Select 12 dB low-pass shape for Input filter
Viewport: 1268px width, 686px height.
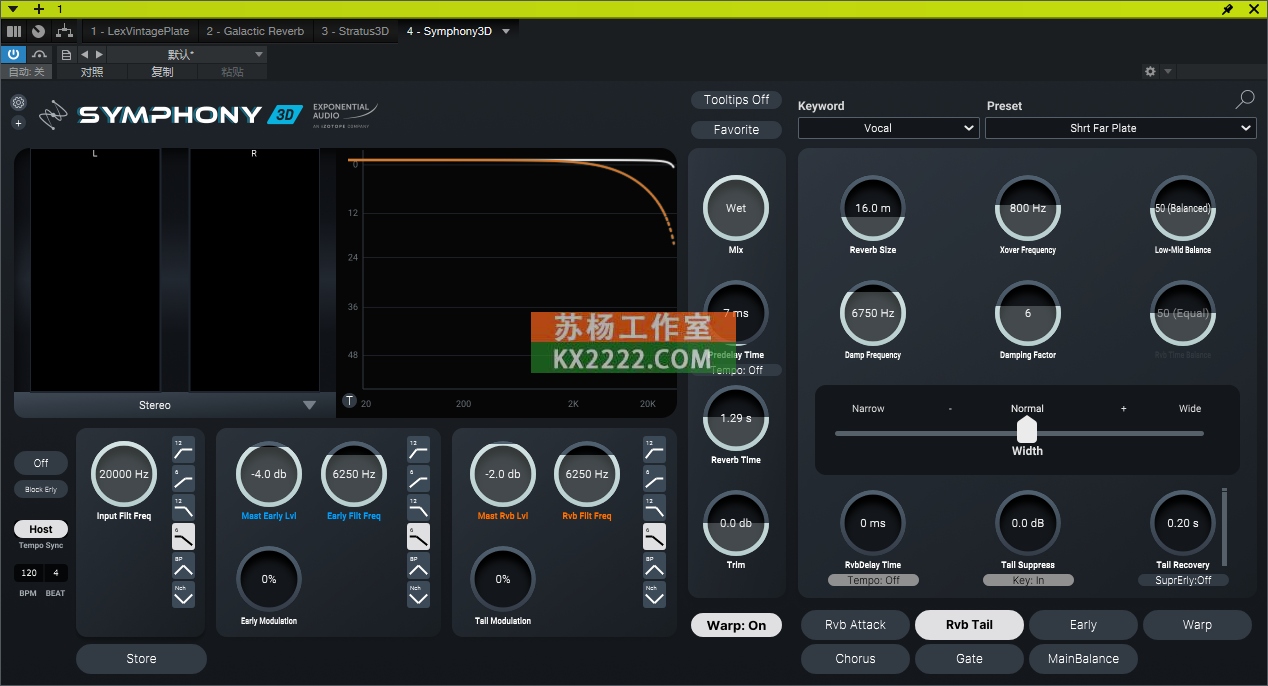[183, 508]
